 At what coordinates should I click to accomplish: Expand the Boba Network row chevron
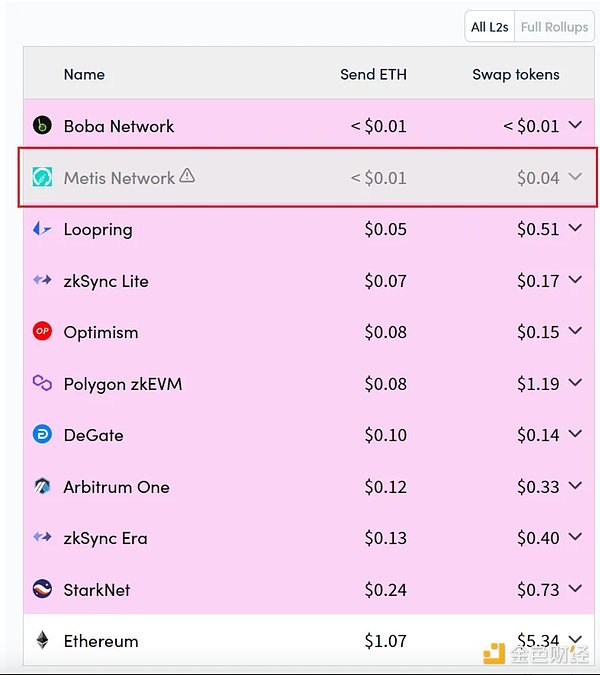click(x=575, y=125)
